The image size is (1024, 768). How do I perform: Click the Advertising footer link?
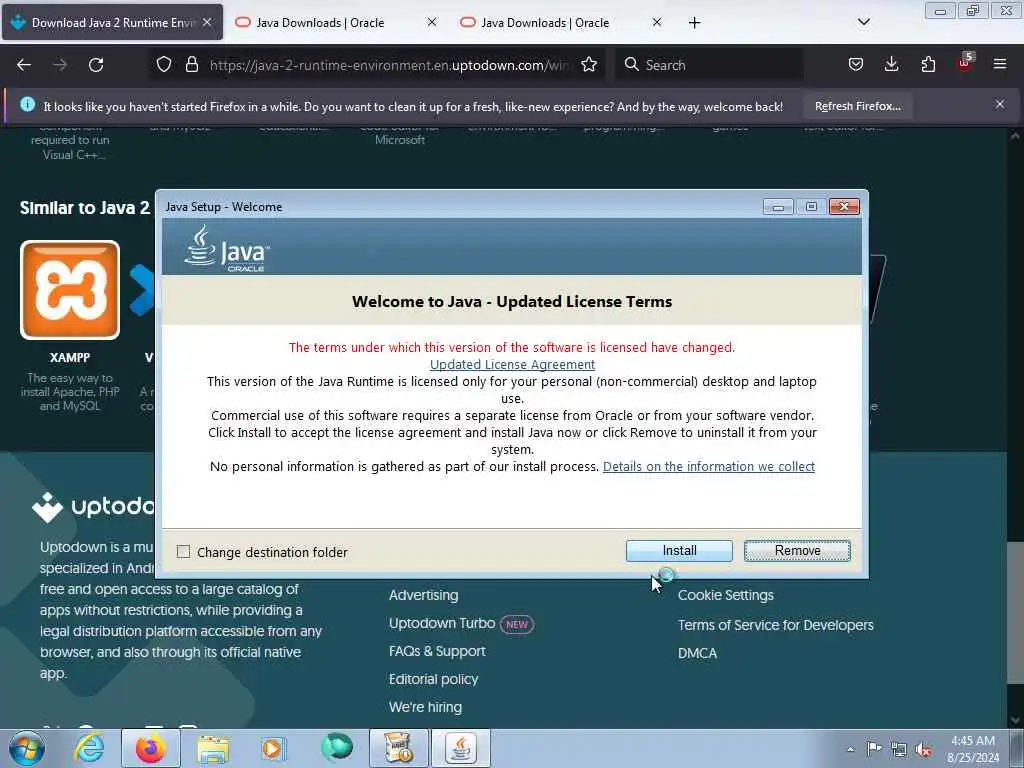[x=424, y=595]
